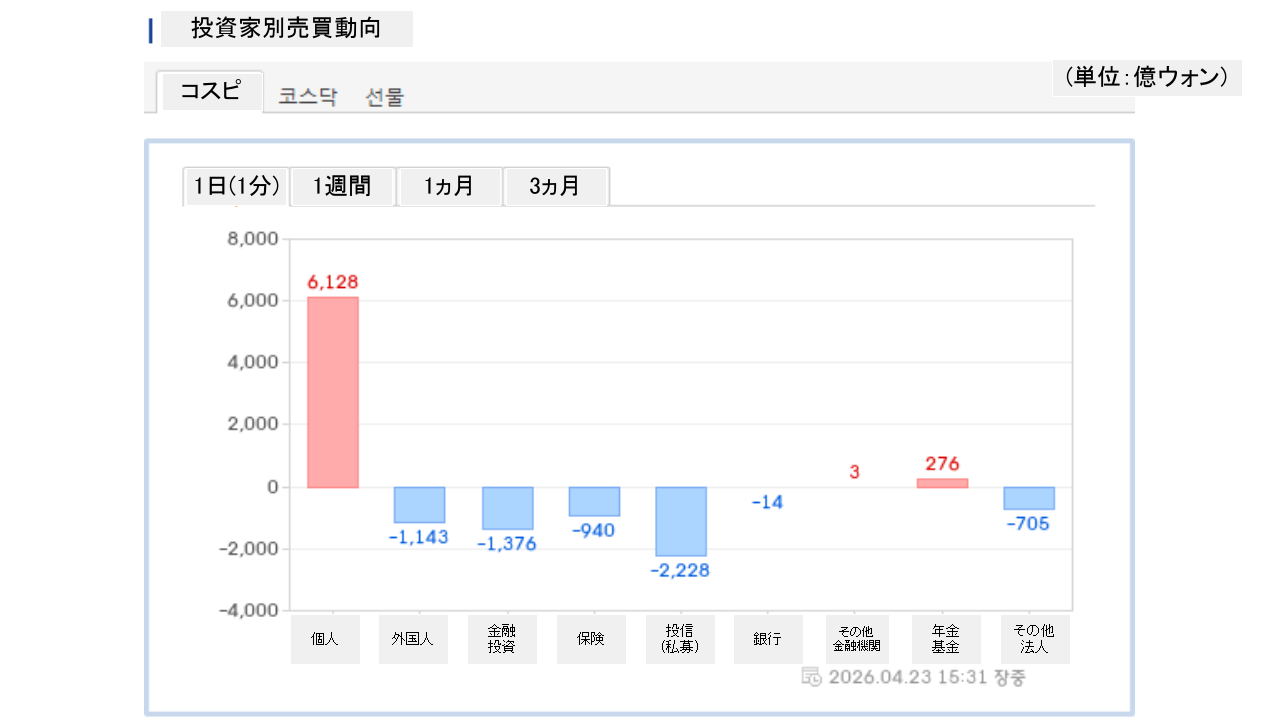Open the 선물 tab

coord(385,97)
